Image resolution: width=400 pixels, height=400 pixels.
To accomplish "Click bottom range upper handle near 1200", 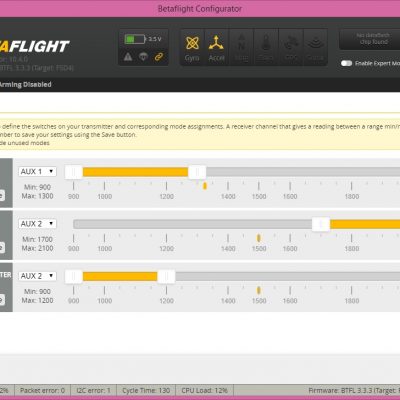I will coord(166,276).
